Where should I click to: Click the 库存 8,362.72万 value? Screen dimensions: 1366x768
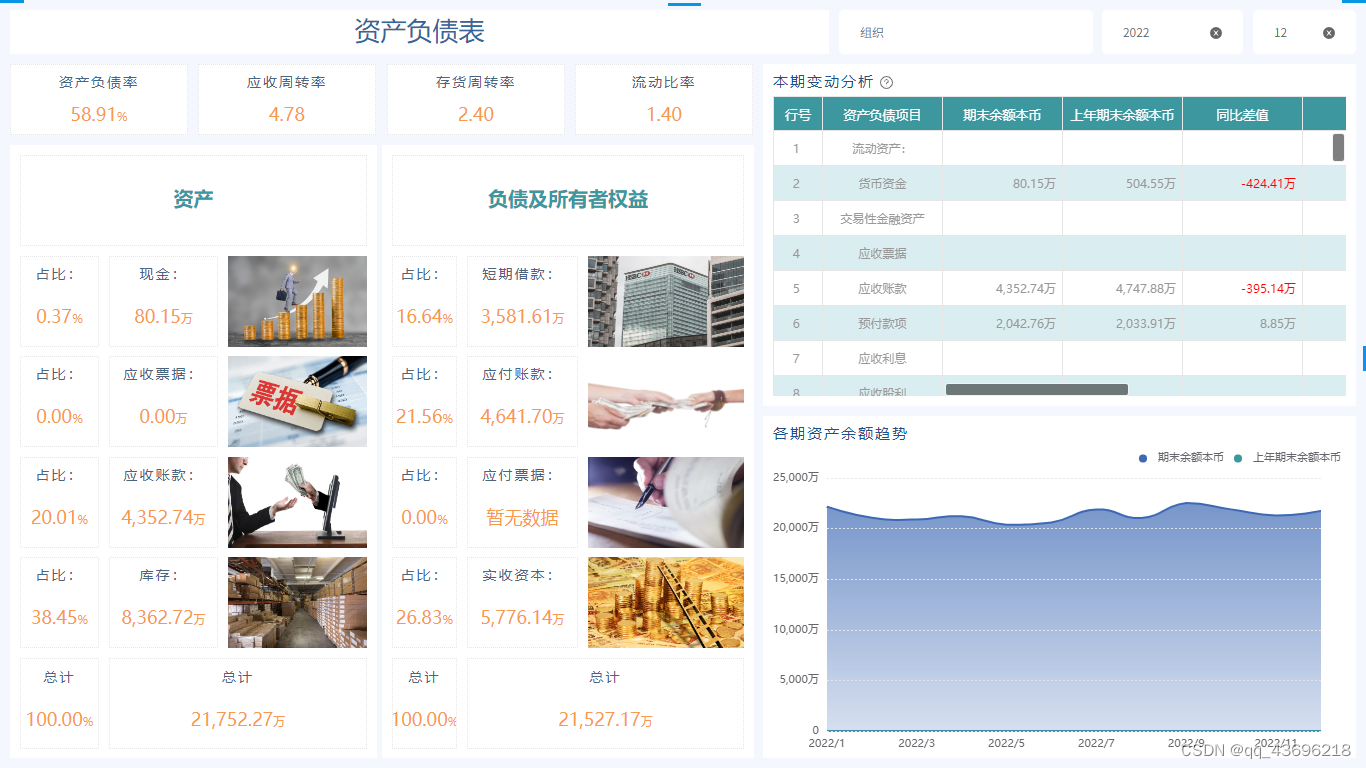click(163, 618)
